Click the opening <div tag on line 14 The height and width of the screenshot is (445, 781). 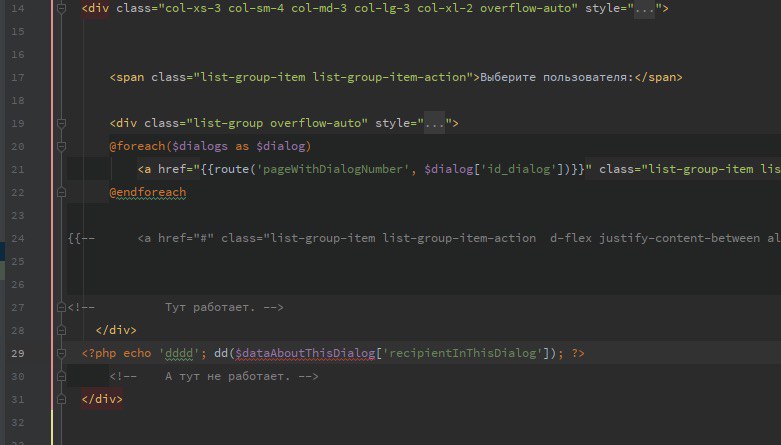coord(96,8)
